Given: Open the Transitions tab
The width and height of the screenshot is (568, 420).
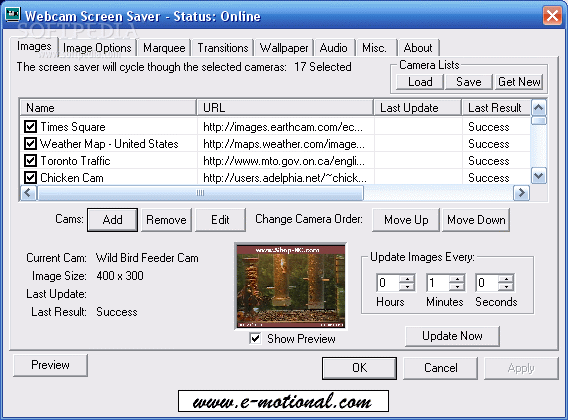Looking at the screenshot, I should [x=223, y=48].
